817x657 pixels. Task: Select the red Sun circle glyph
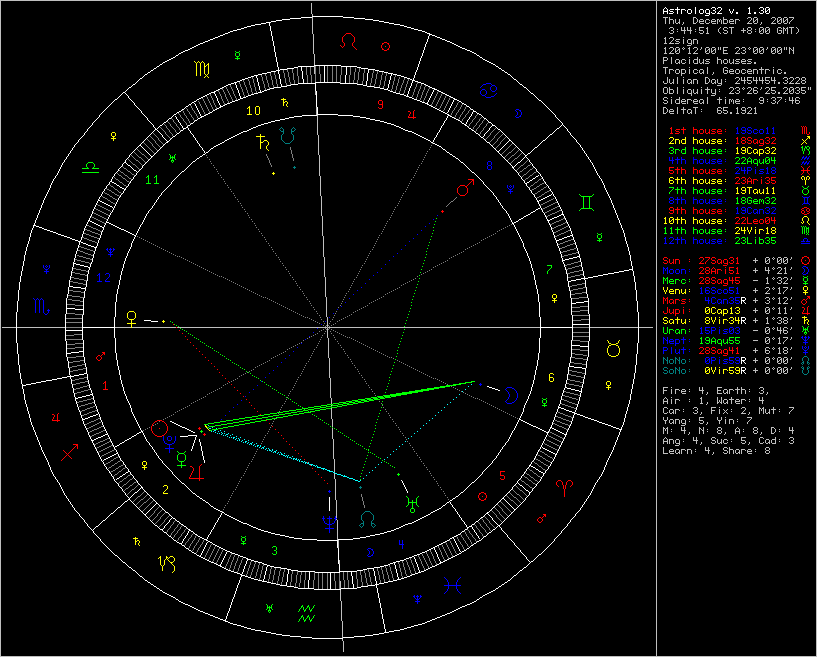[159, 430]
